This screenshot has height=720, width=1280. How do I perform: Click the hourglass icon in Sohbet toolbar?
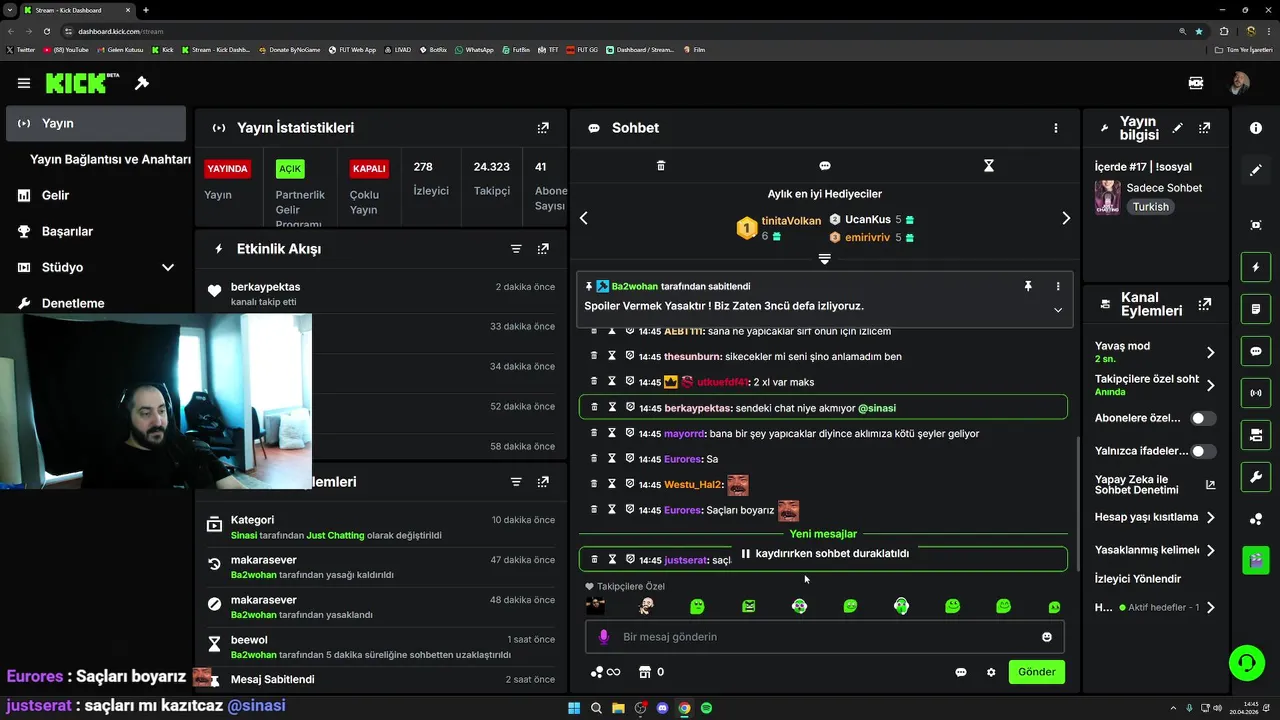989,166
